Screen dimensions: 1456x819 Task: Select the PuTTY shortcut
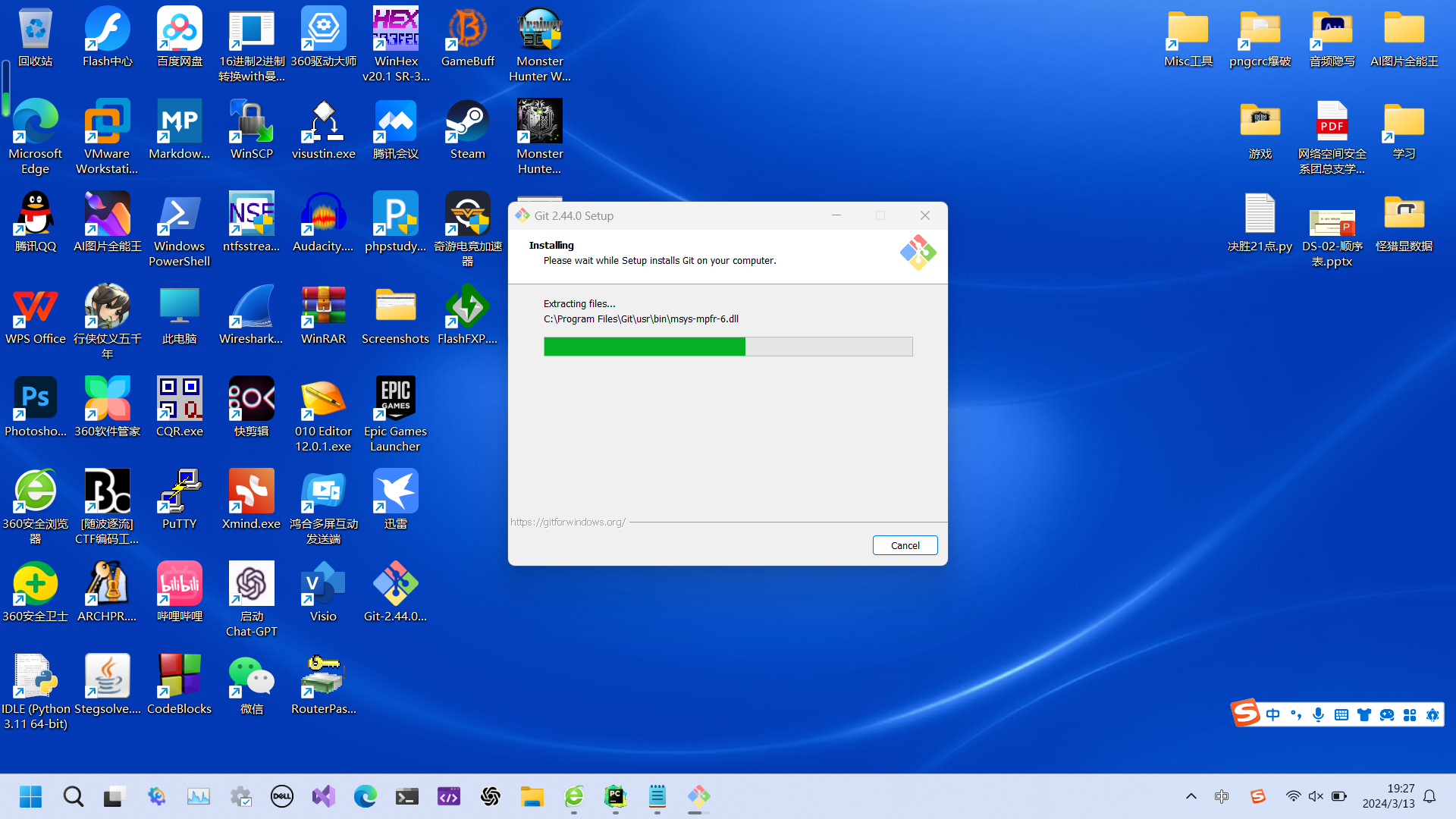pos(180,500)
